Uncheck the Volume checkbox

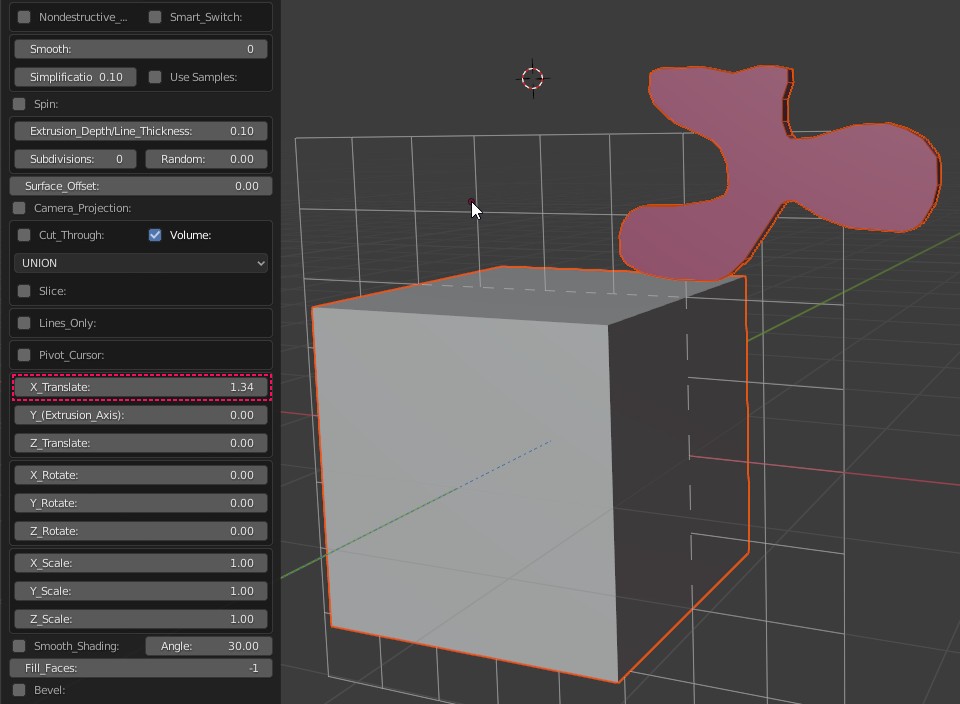pyautogui.click(x=155, y=235)
